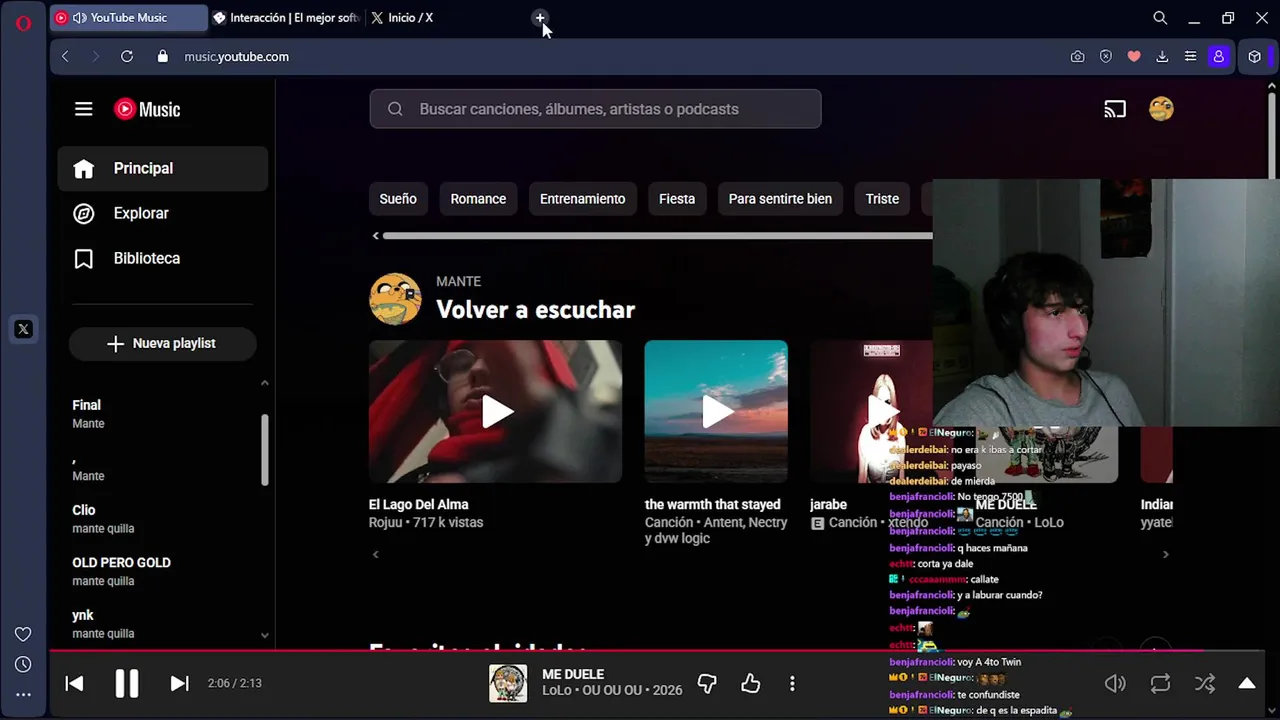
Task: Switch to the Interacción tab
Action: [286, 18]
